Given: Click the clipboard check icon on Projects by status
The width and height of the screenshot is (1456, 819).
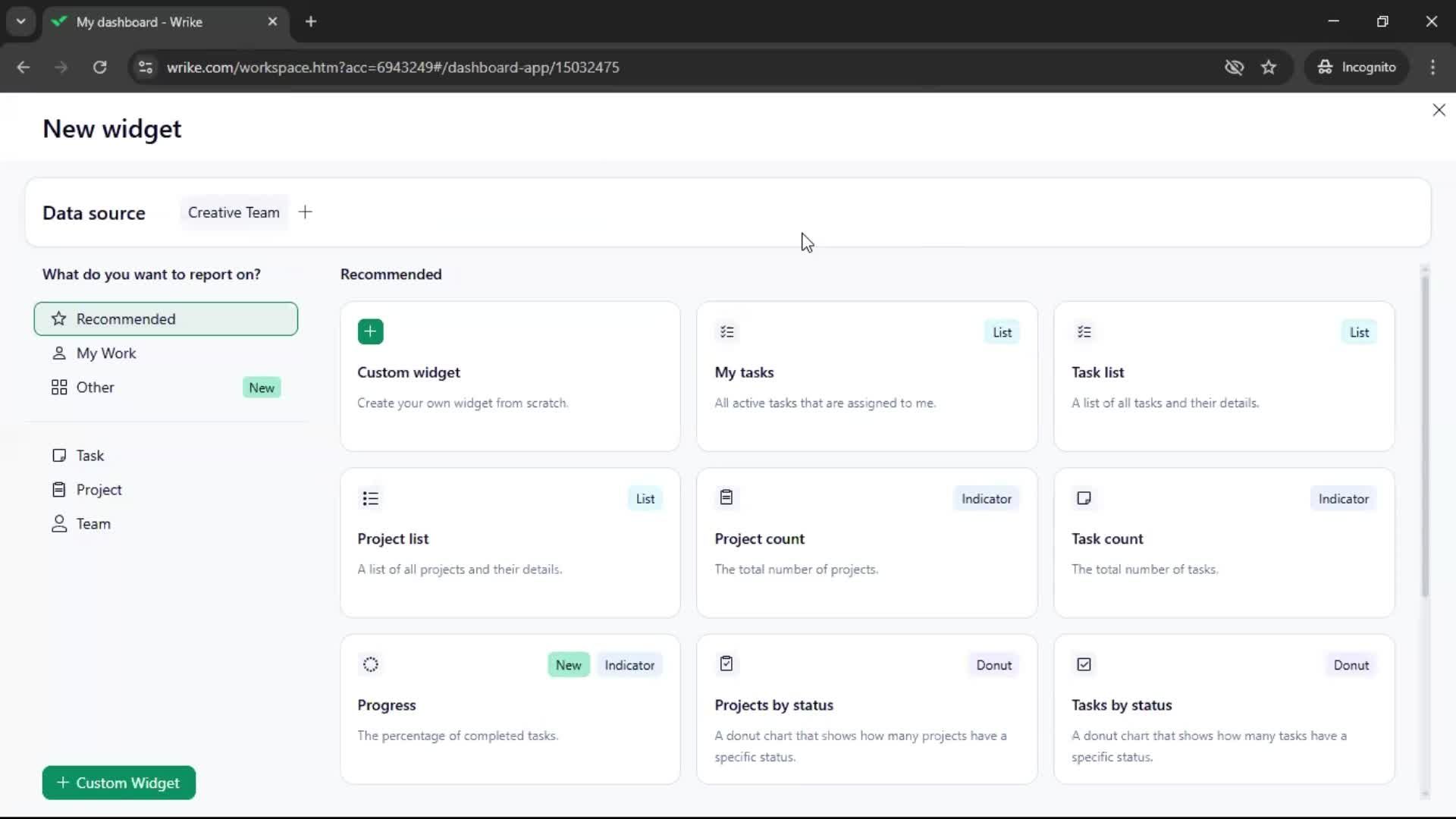Looking at the screenshot, I should click(x=726, y=664).
